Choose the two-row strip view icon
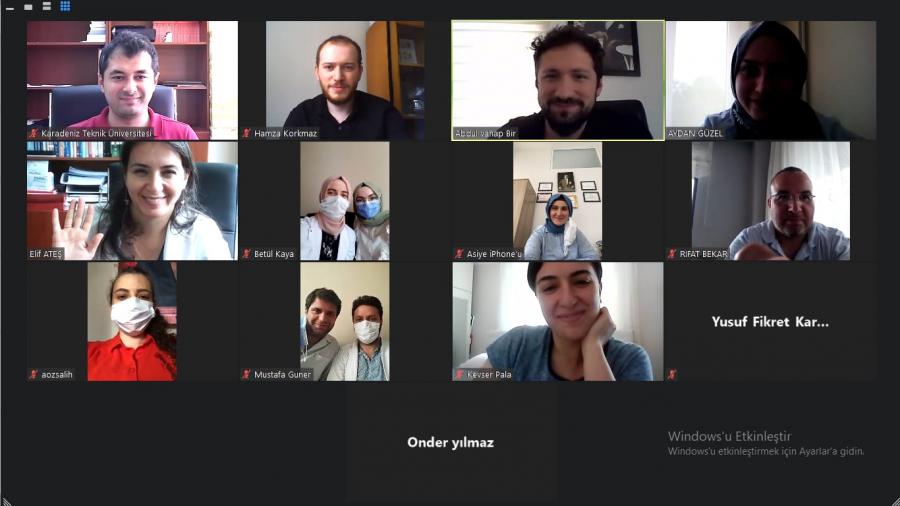This screenshot has width=900, height=506. [x=46, y=6]
